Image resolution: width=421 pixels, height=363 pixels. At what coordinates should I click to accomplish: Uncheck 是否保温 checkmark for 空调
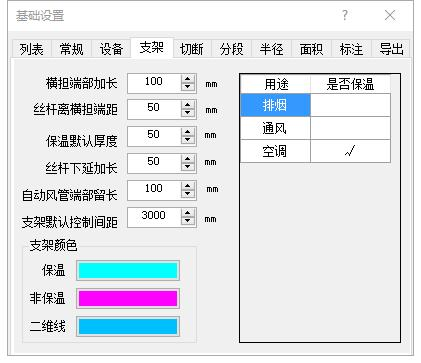pyautogui.click(x=350, y=151)
